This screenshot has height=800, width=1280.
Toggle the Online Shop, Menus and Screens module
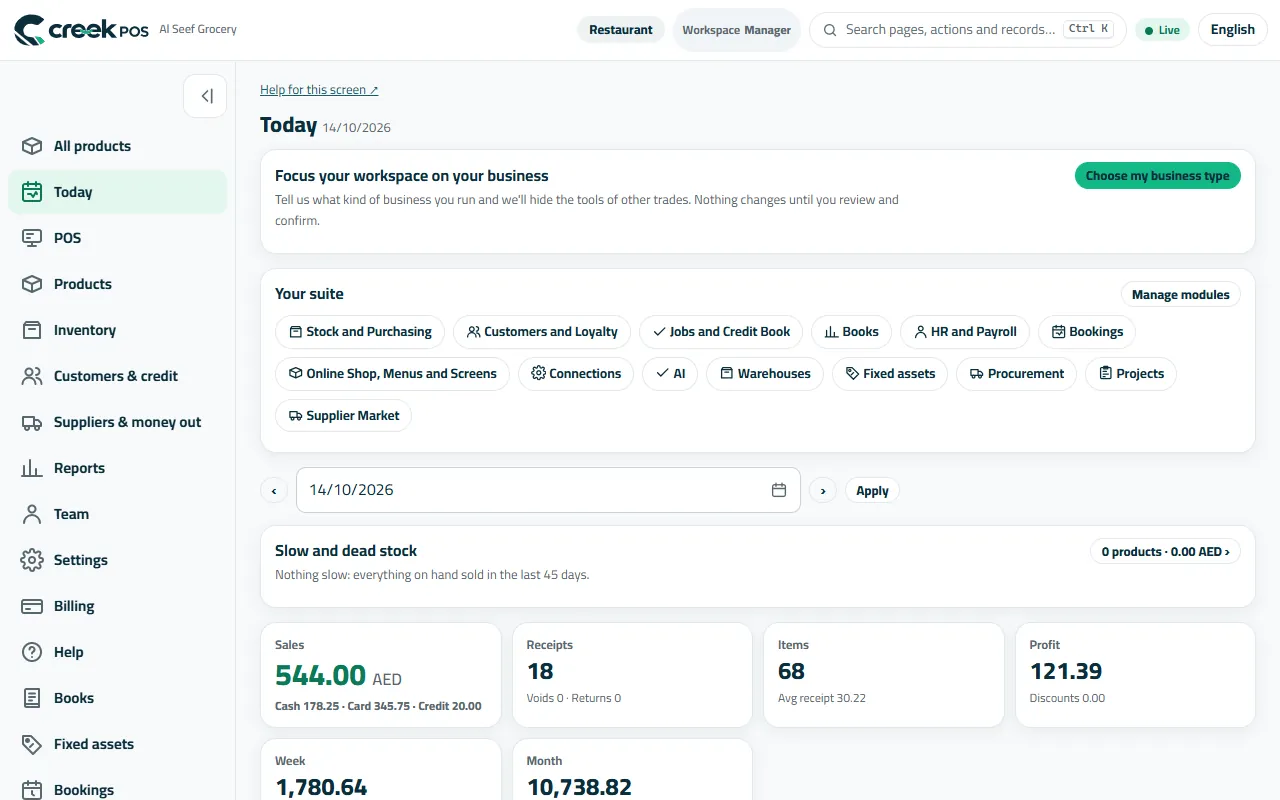coord(392,374)
